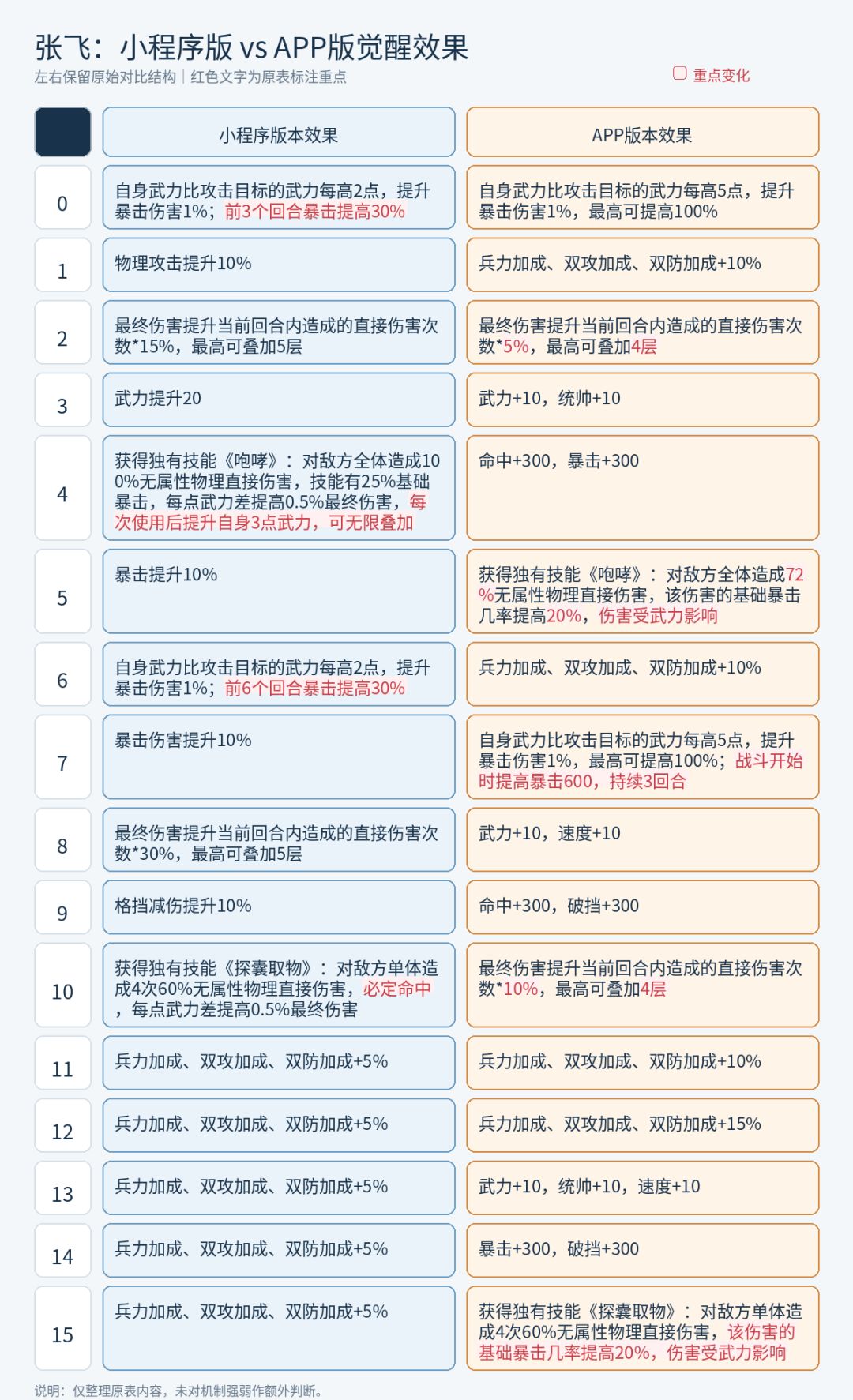The image size is (853, 1400).
Task: Click the cell 武力提升20
Action: [x=279, y=400]
